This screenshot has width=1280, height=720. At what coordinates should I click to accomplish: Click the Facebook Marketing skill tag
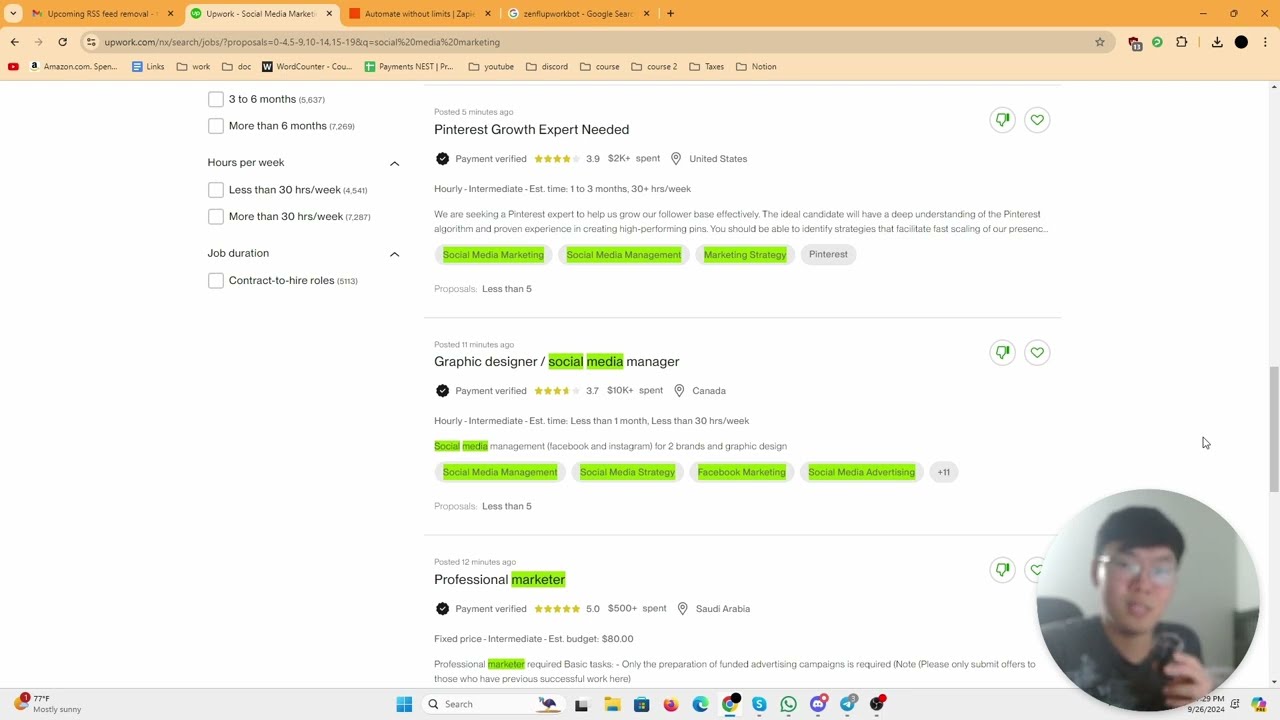[x=741, y=472]
